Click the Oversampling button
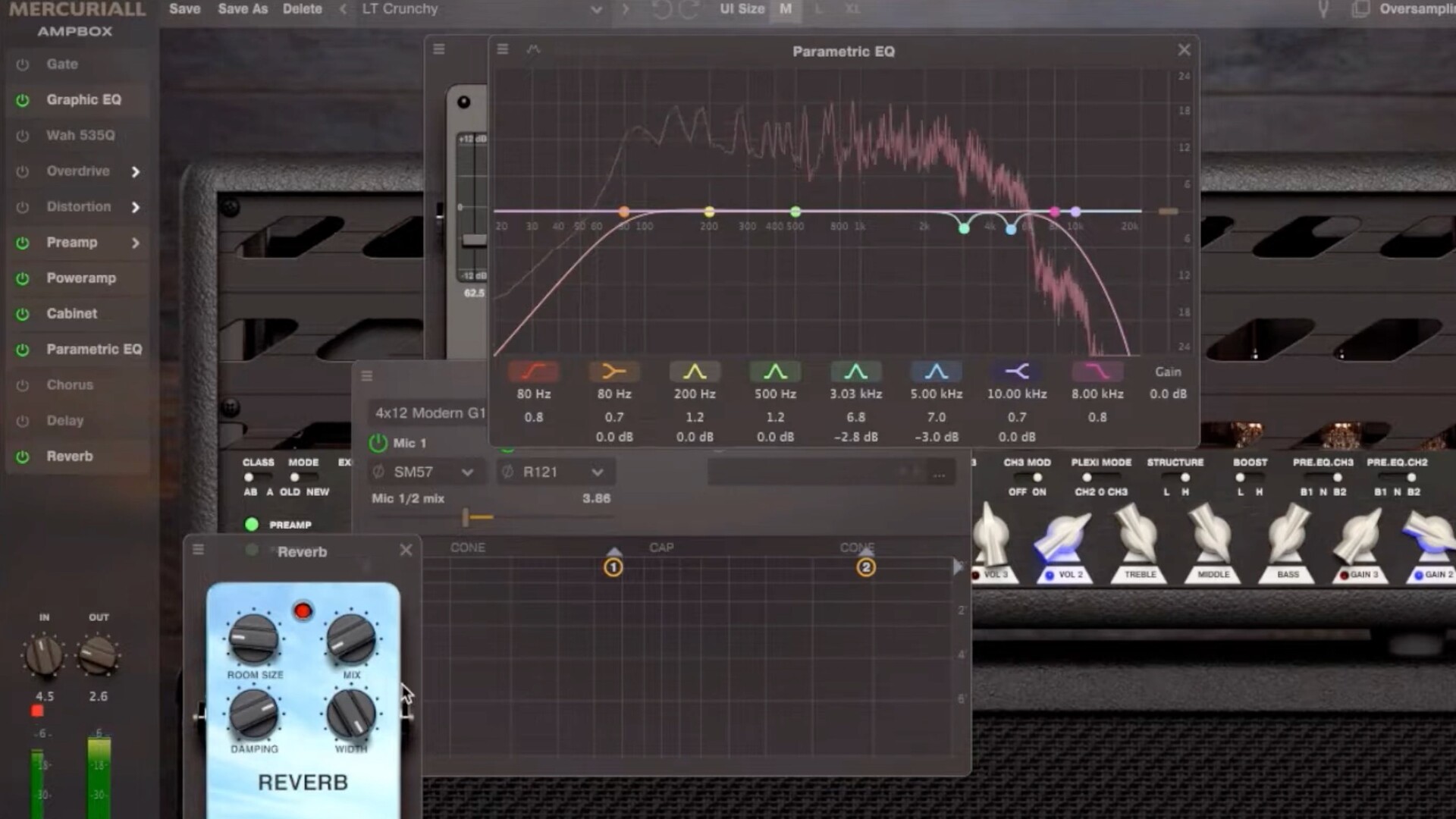This screenshot has width=1456, height=819. pos(1417,9)
